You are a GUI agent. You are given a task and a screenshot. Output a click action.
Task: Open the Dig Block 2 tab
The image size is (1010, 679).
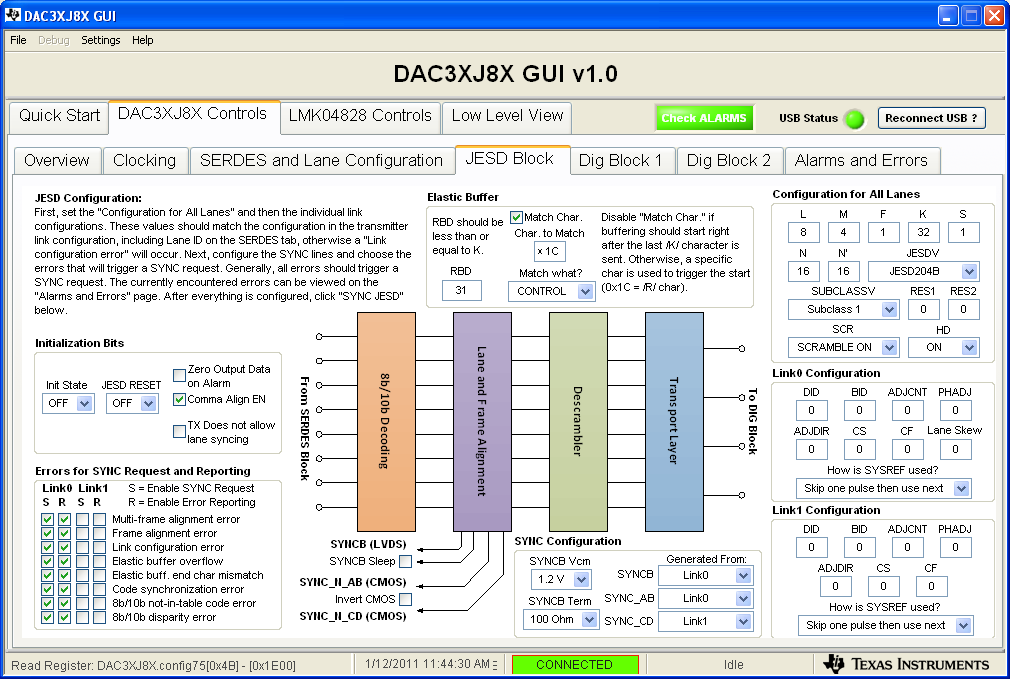[x=729, y=160]
